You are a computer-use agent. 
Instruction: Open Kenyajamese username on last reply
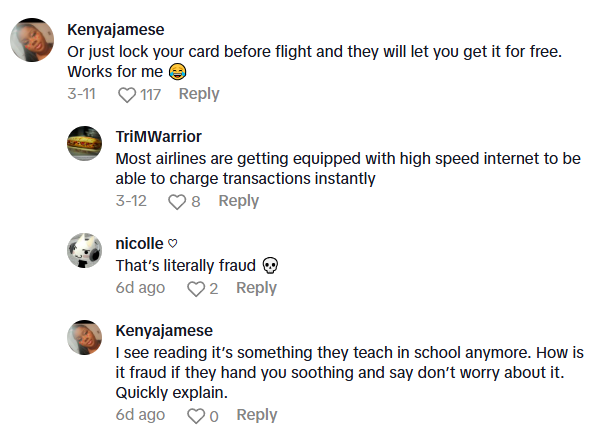pyautogui.click(x=164, y=330)
